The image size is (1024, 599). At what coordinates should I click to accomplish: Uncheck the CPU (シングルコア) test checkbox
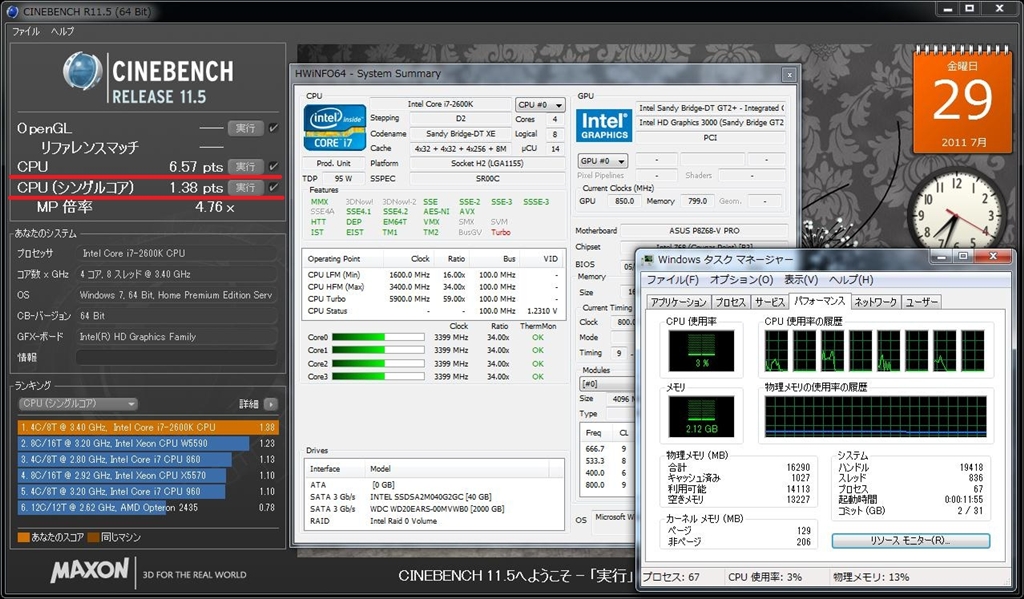tap(273, 187)
